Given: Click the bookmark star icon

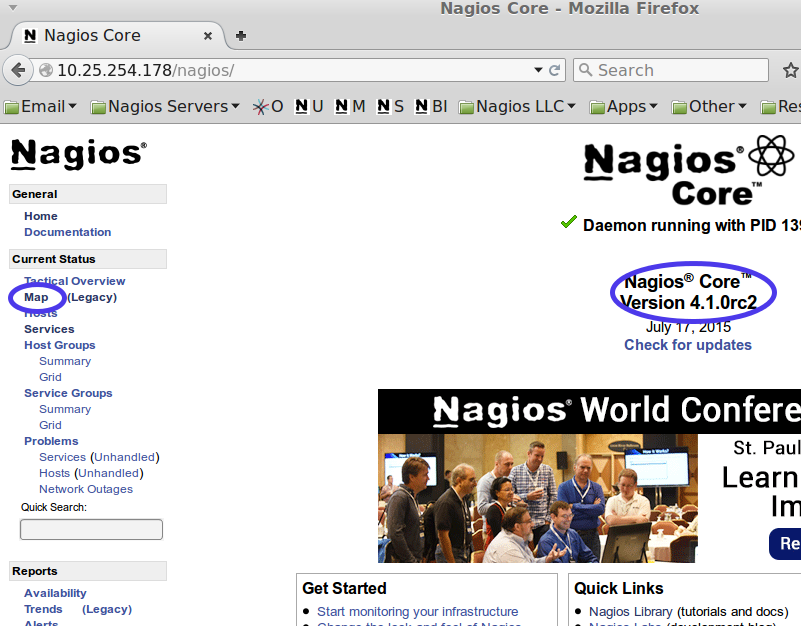Looking at the screenshot, I should coord(790,71).
